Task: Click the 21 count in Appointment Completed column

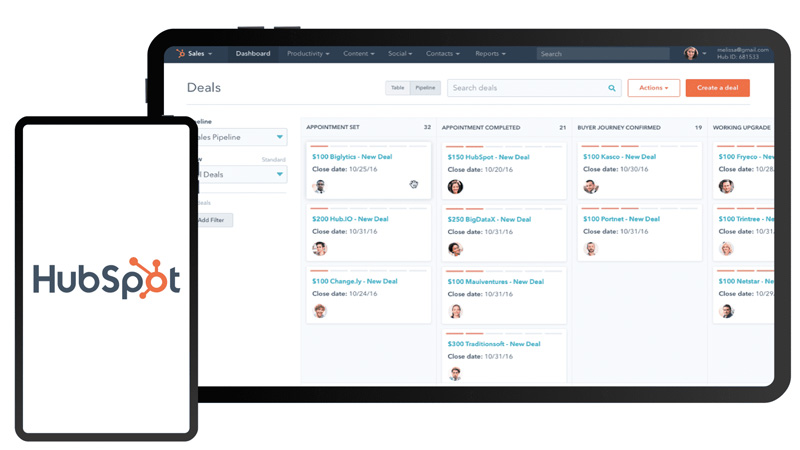Action: coord(563,128)
